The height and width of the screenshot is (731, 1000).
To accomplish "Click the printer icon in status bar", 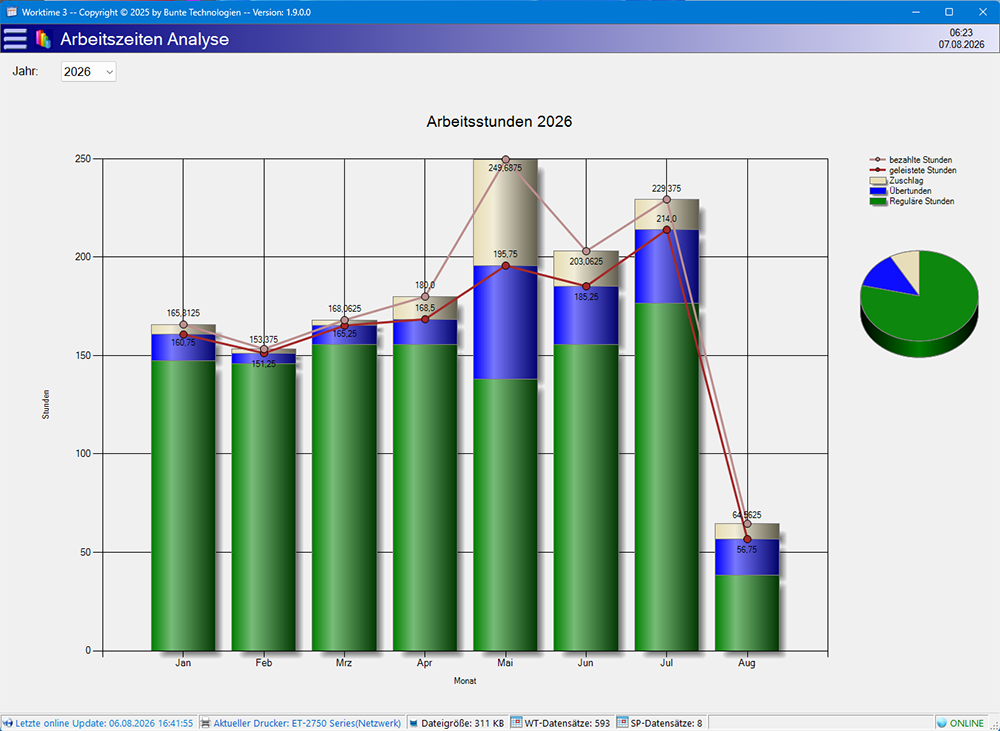I will pos(206,723).
